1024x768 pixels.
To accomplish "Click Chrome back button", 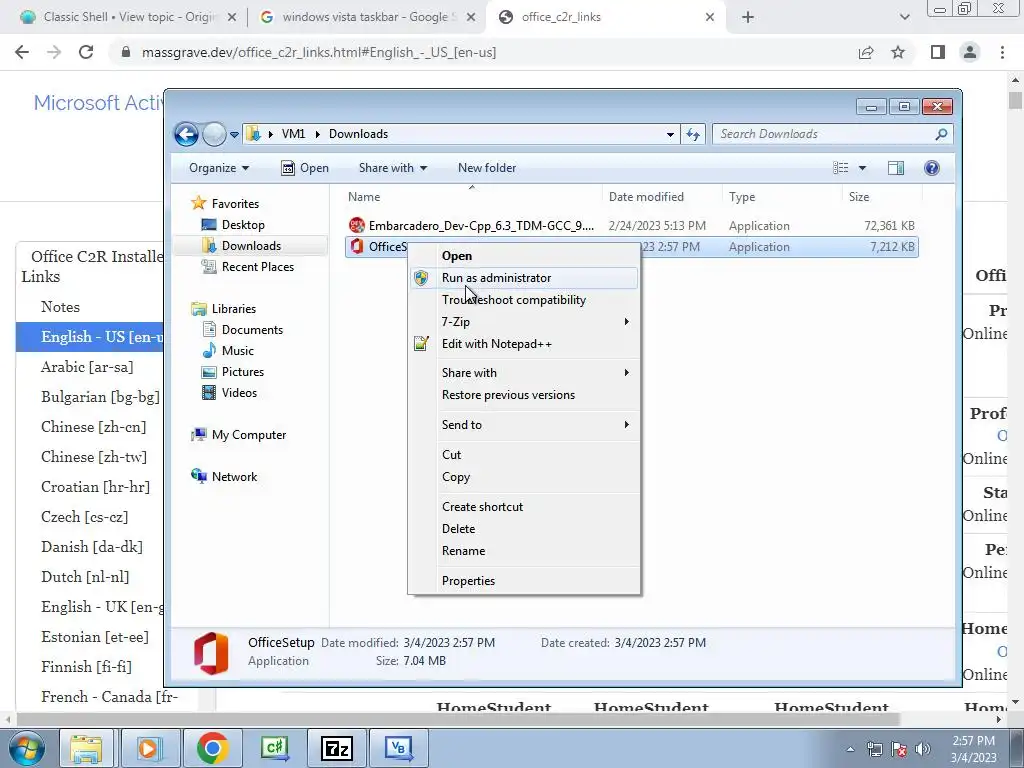I will pos(22,52).
